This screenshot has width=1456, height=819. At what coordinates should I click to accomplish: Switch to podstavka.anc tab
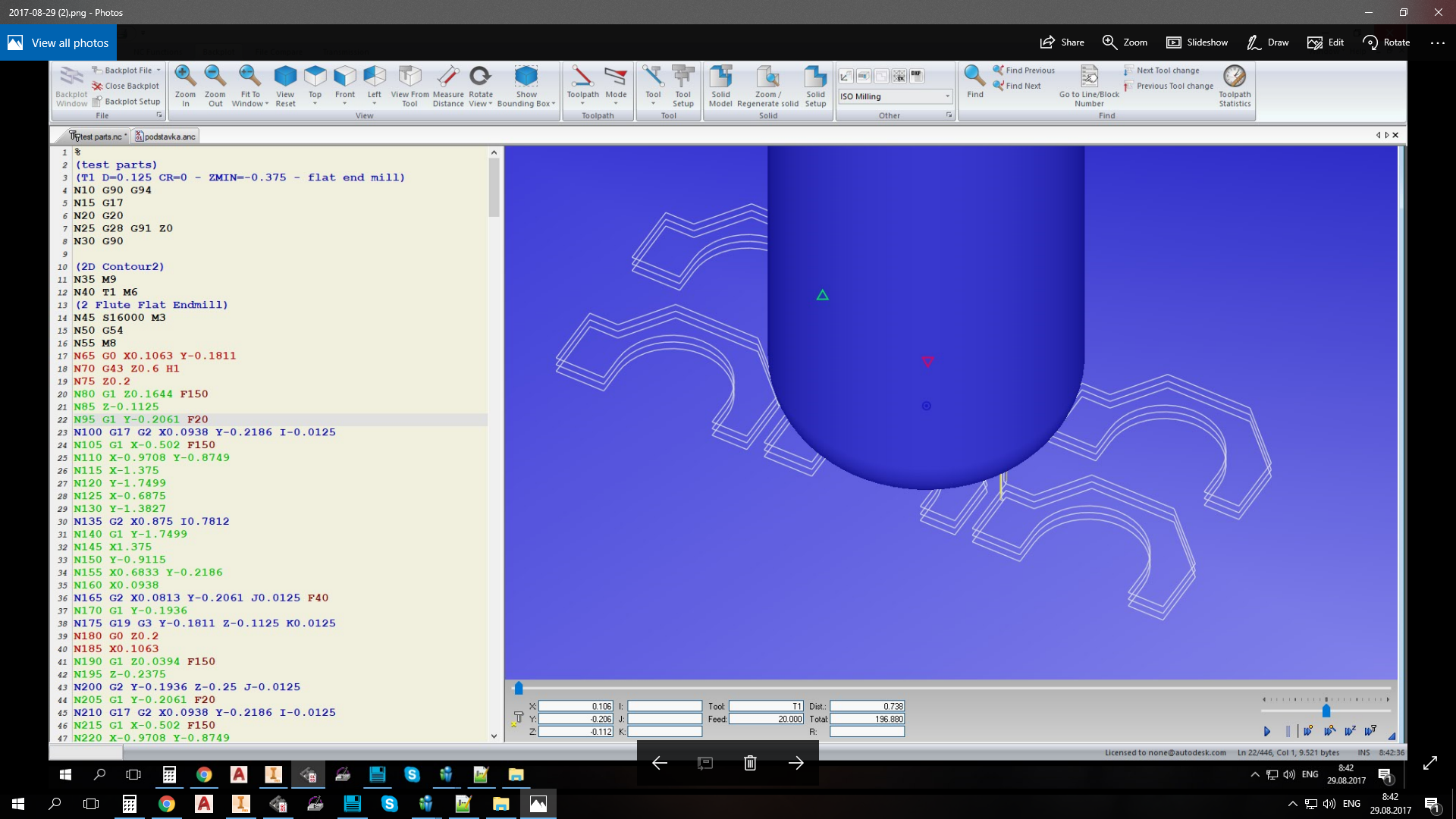pos(165,136)
